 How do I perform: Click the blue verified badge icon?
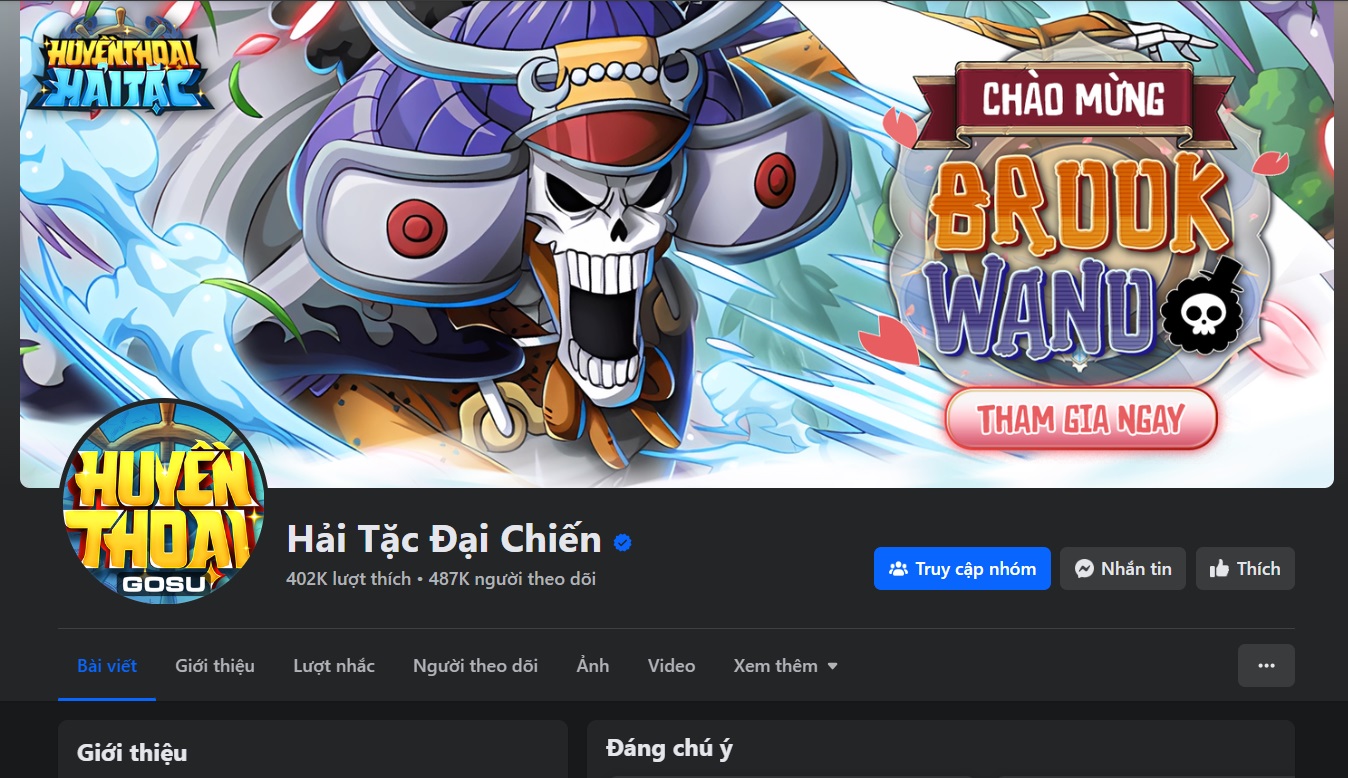622,542
